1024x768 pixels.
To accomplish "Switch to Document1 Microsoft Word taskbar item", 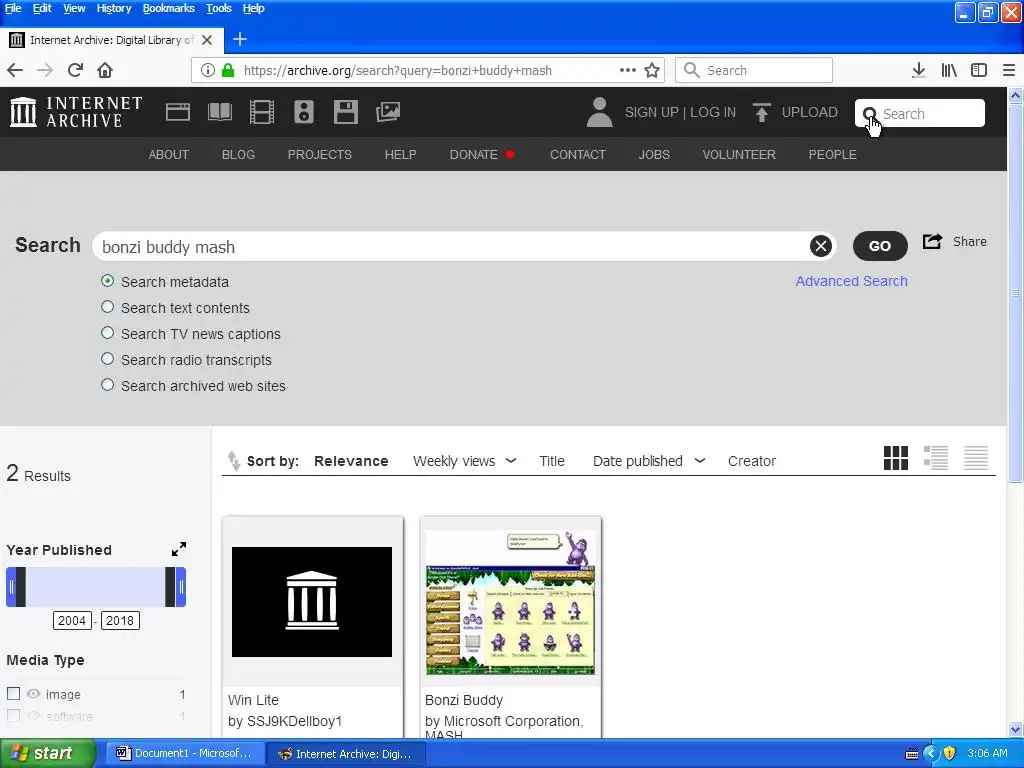I will click(x=185, y=754).
